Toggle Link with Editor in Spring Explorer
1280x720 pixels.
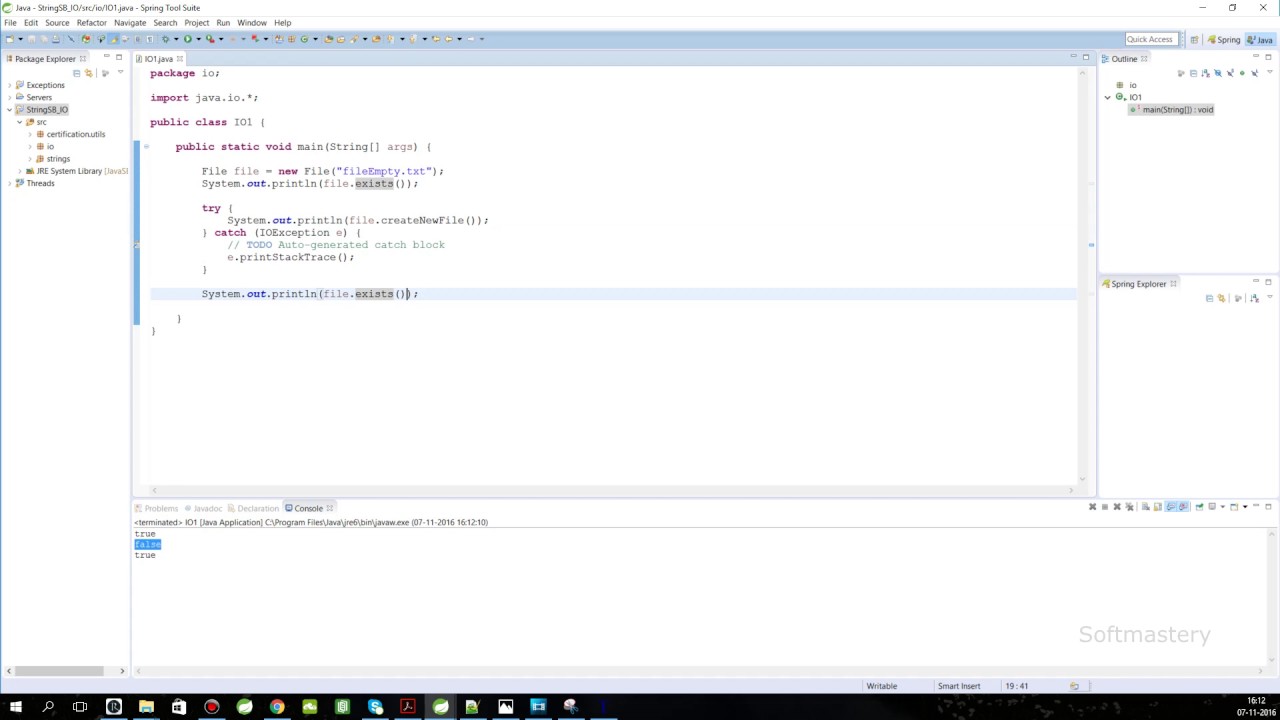click(x=1221, y=298)
